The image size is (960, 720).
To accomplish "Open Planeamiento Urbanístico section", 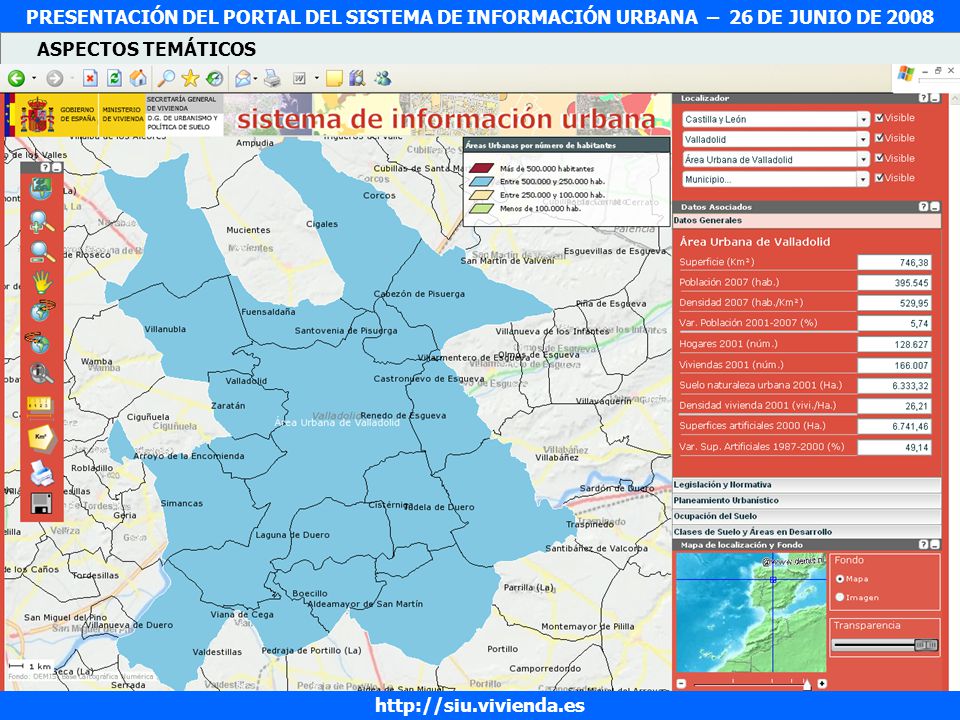I will pos(807,500).
